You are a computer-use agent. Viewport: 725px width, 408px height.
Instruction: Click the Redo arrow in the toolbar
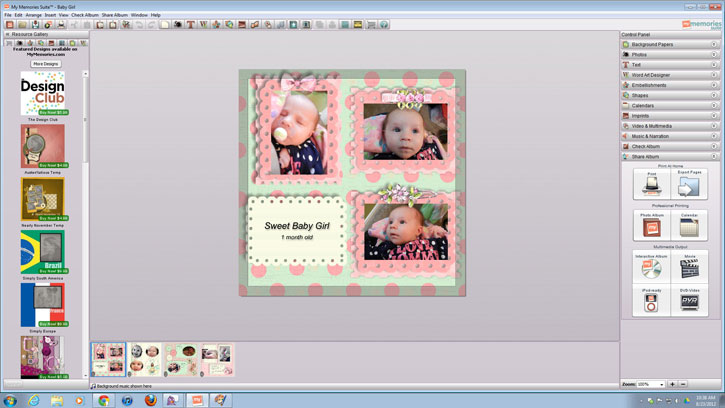(151, 25)
